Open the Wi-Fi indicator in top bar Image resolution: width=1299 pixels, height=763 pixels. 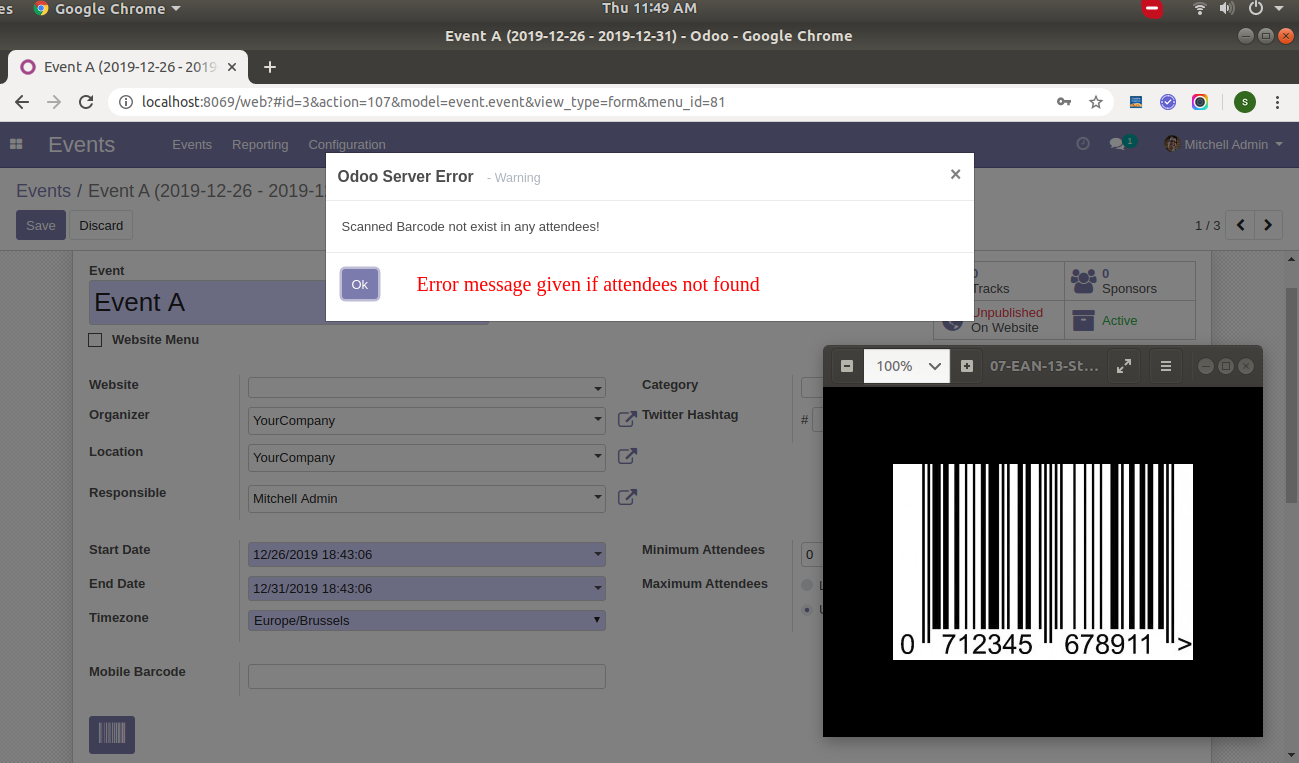(x=1200, y=8)
